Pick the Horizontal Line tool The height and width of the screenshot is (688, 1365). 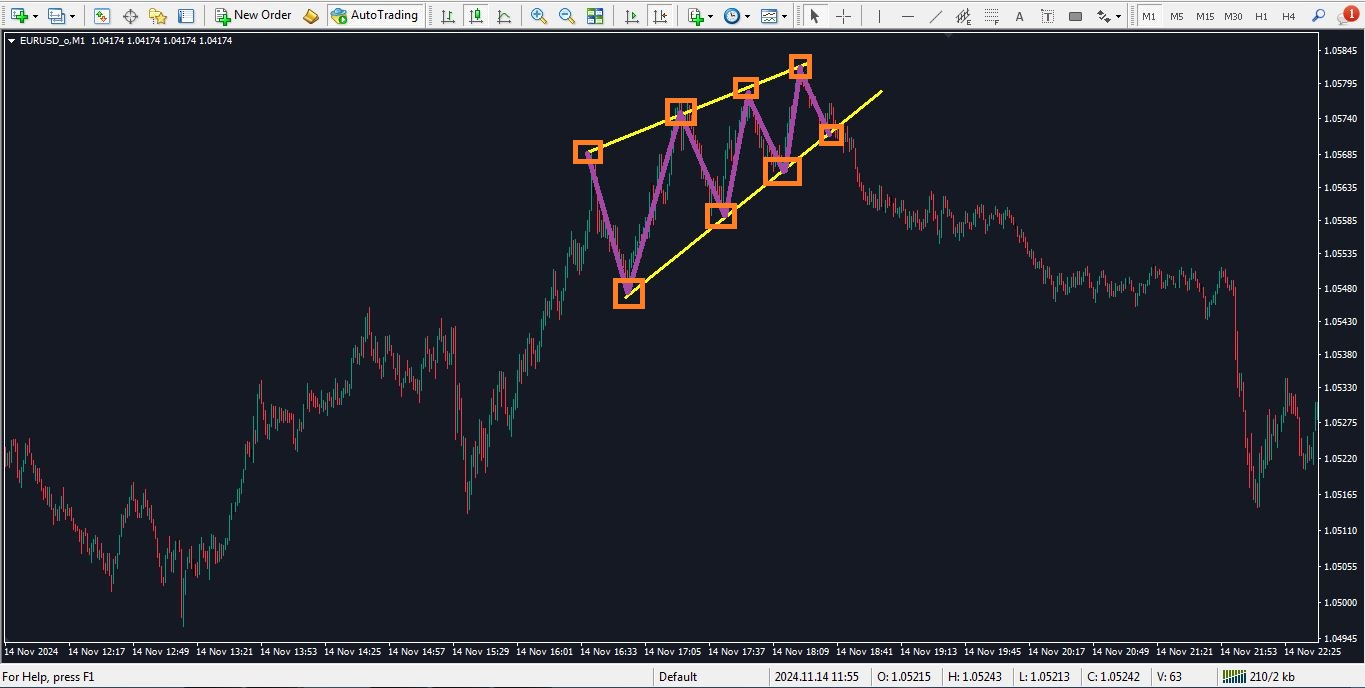[x=907, y=16]
